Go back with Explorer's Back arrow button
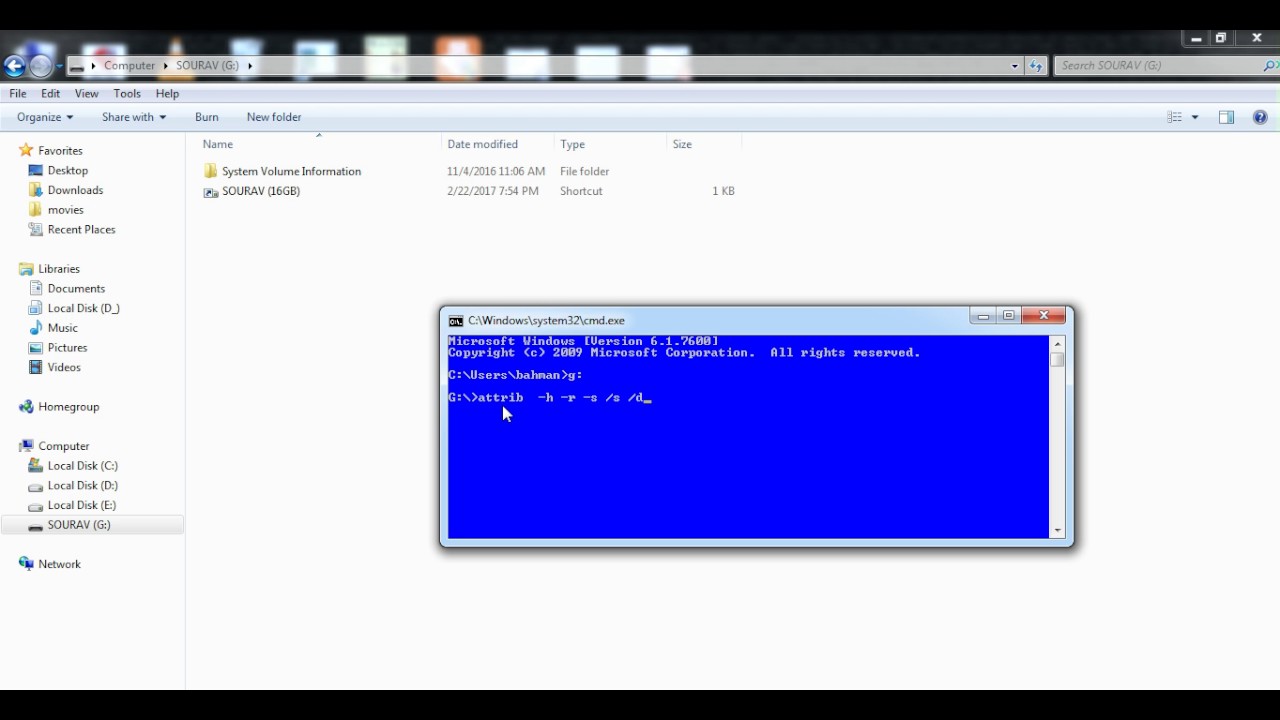Image resolution: width=1280 pixels, height=720 pixels. [14, 66]
